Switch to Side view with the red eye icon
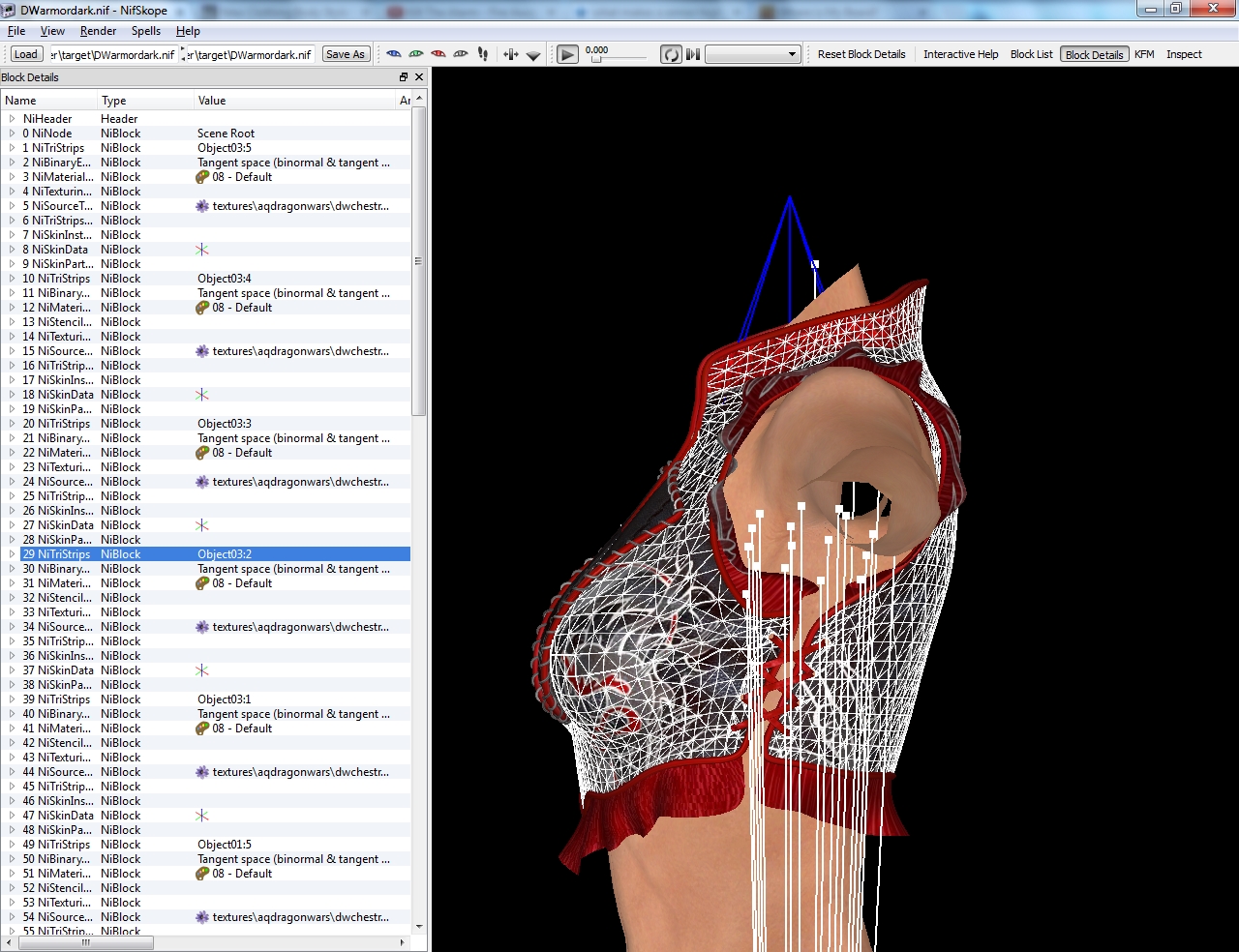Viewport: 1239px width, 952px height. pos(438,54)
